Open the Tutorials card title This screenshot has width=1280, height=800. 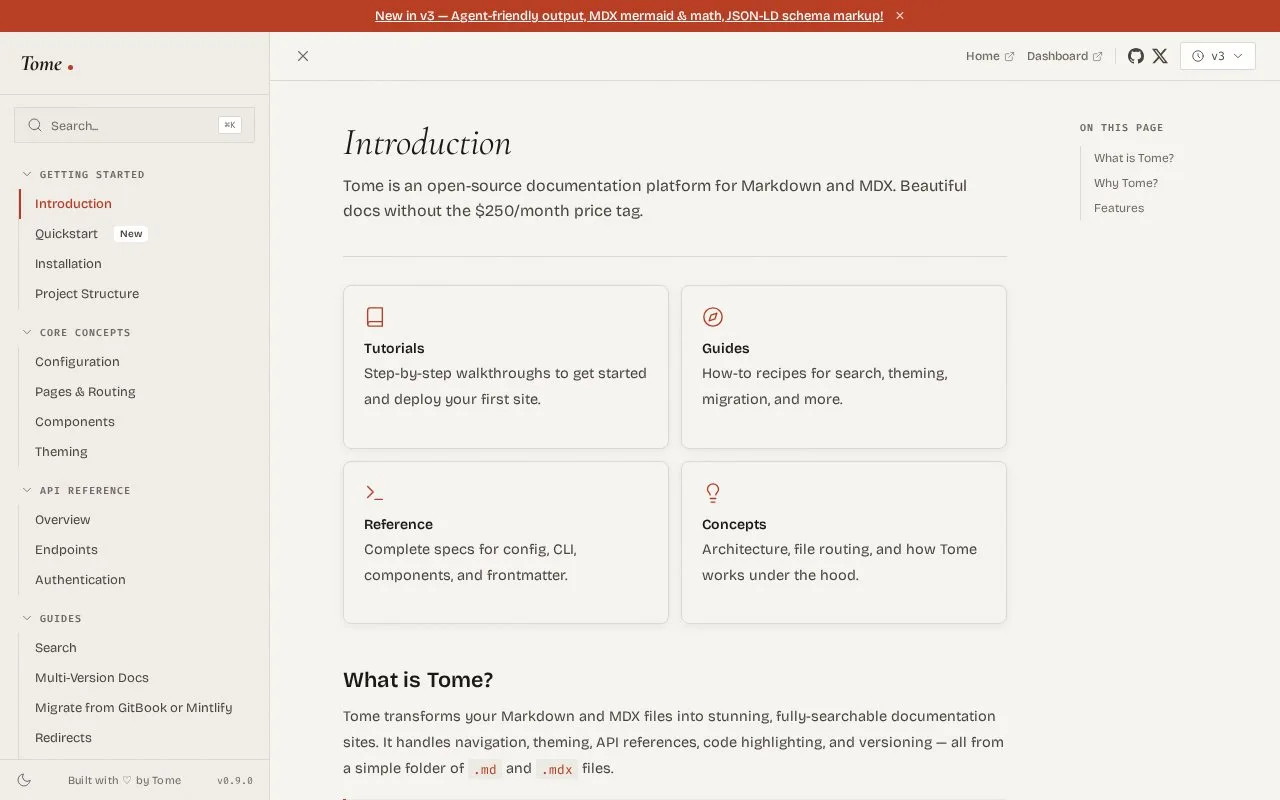394,348
